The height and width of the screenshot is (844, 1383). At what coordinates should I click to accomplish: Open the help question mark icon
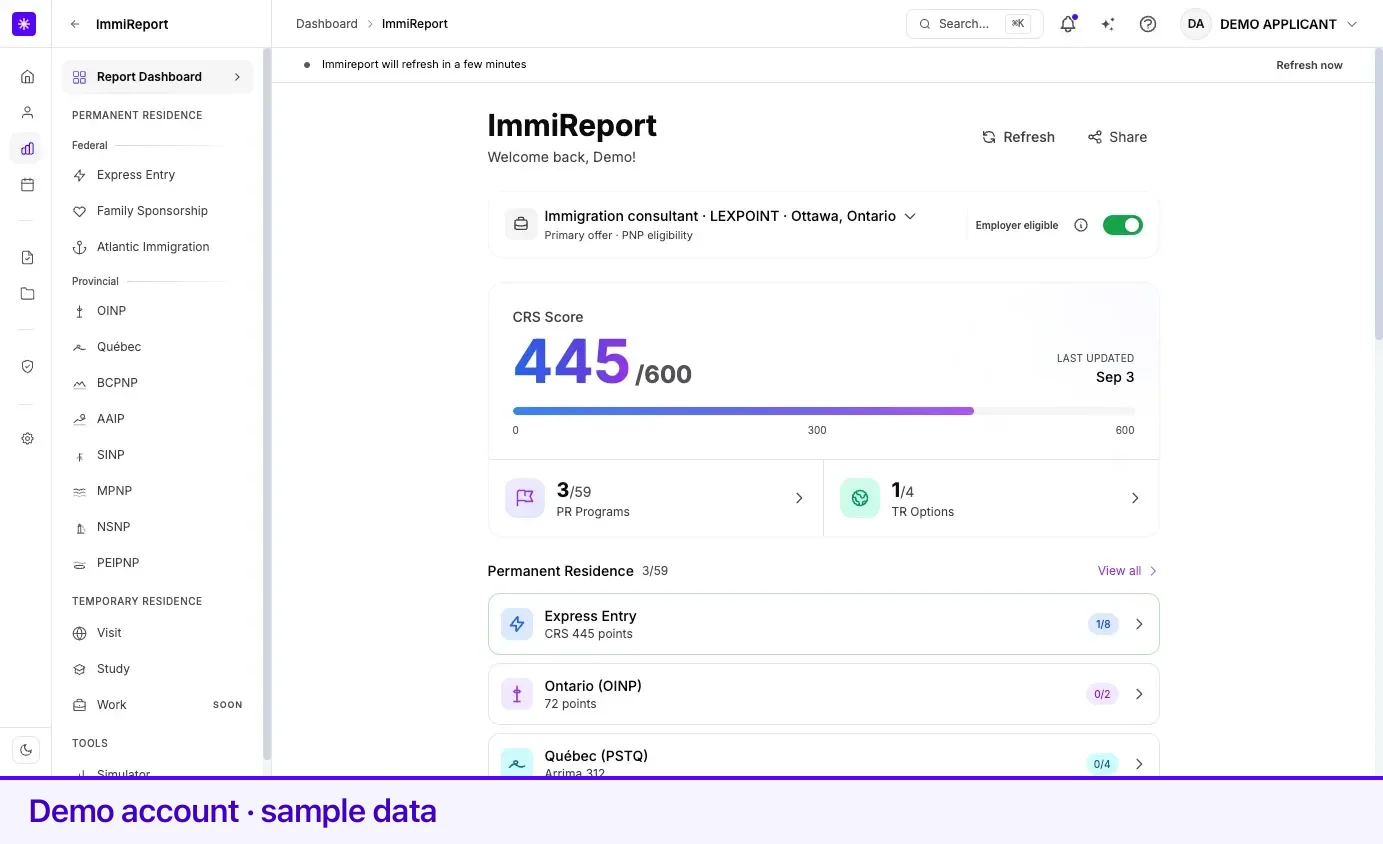[1148, 24]
